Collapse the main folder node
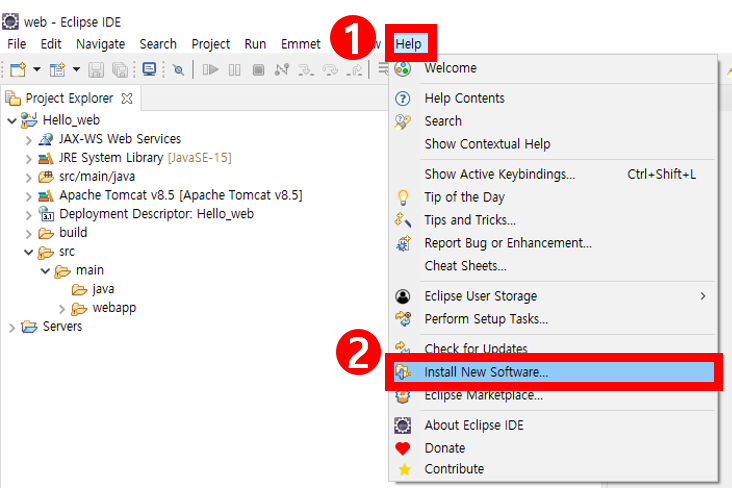This screenshot has height=488, width=732. coord(45,270)
